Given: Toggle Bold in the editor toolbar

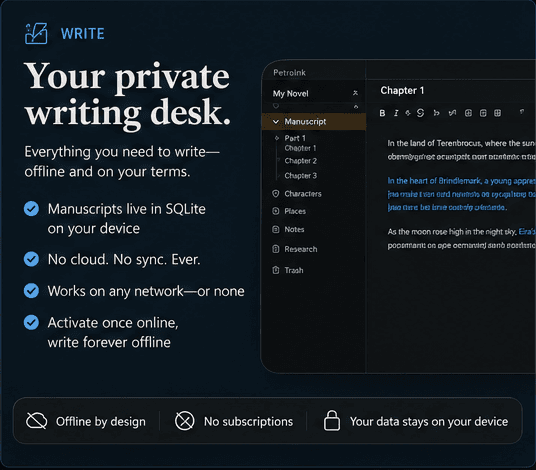Looking at the screenshot, I should [382, 113].
